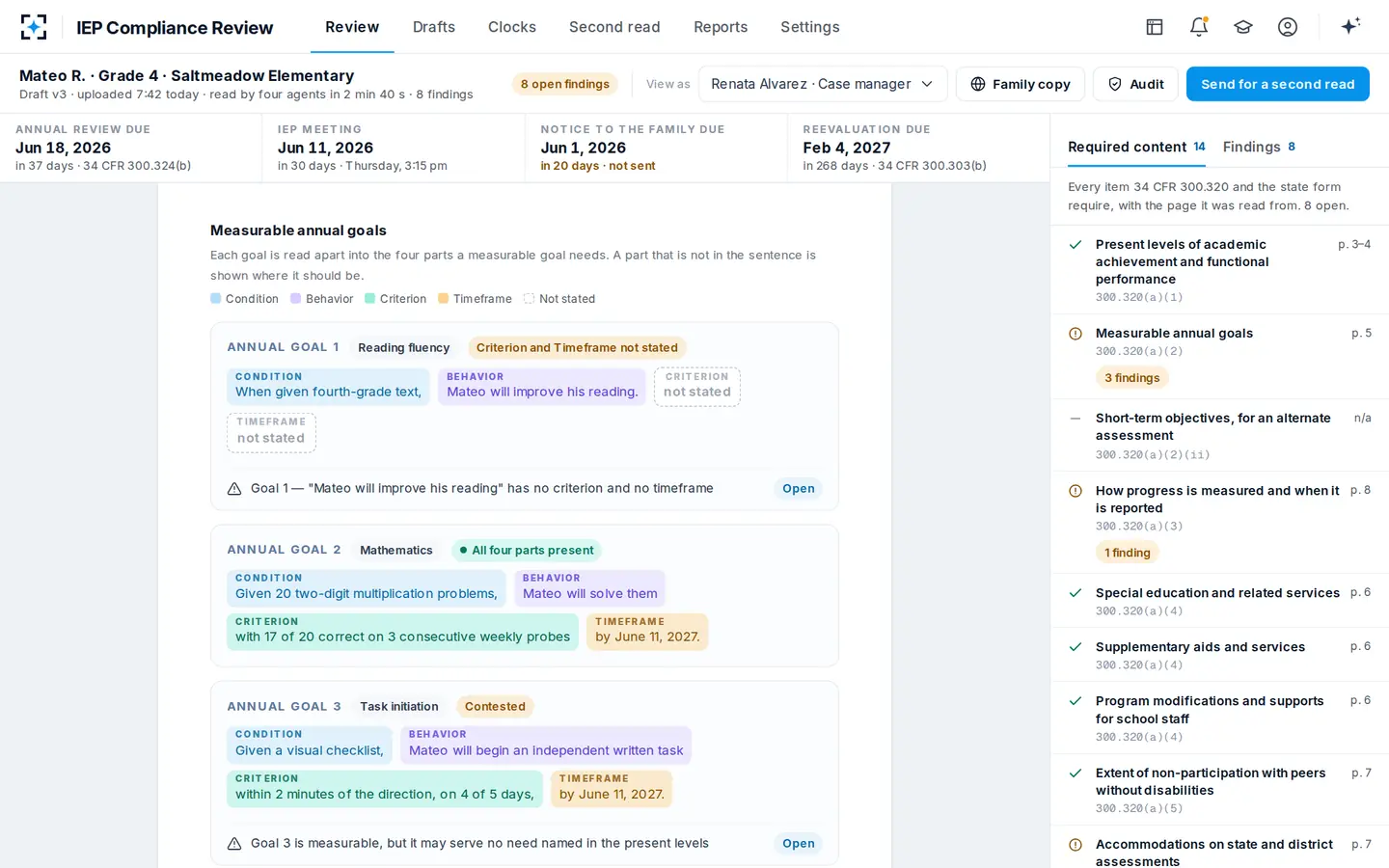
Task: Click the Criterion legend color swatch
Action: point(370,299)
